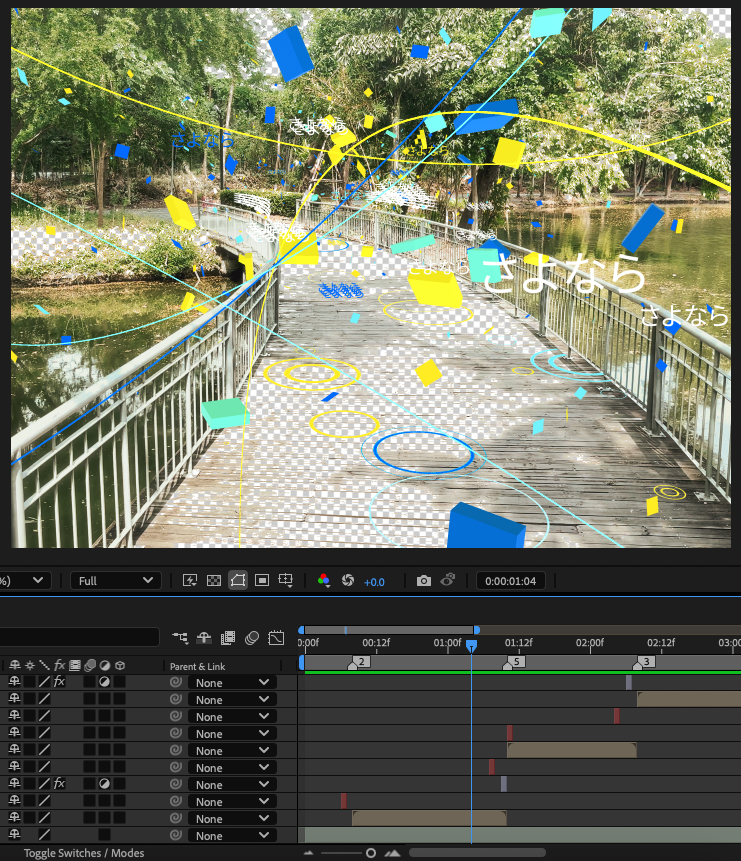This screenshot has height=861, width=741.
Task: Toggle mask and shape path visibility
Action: (x=238, y=580)
